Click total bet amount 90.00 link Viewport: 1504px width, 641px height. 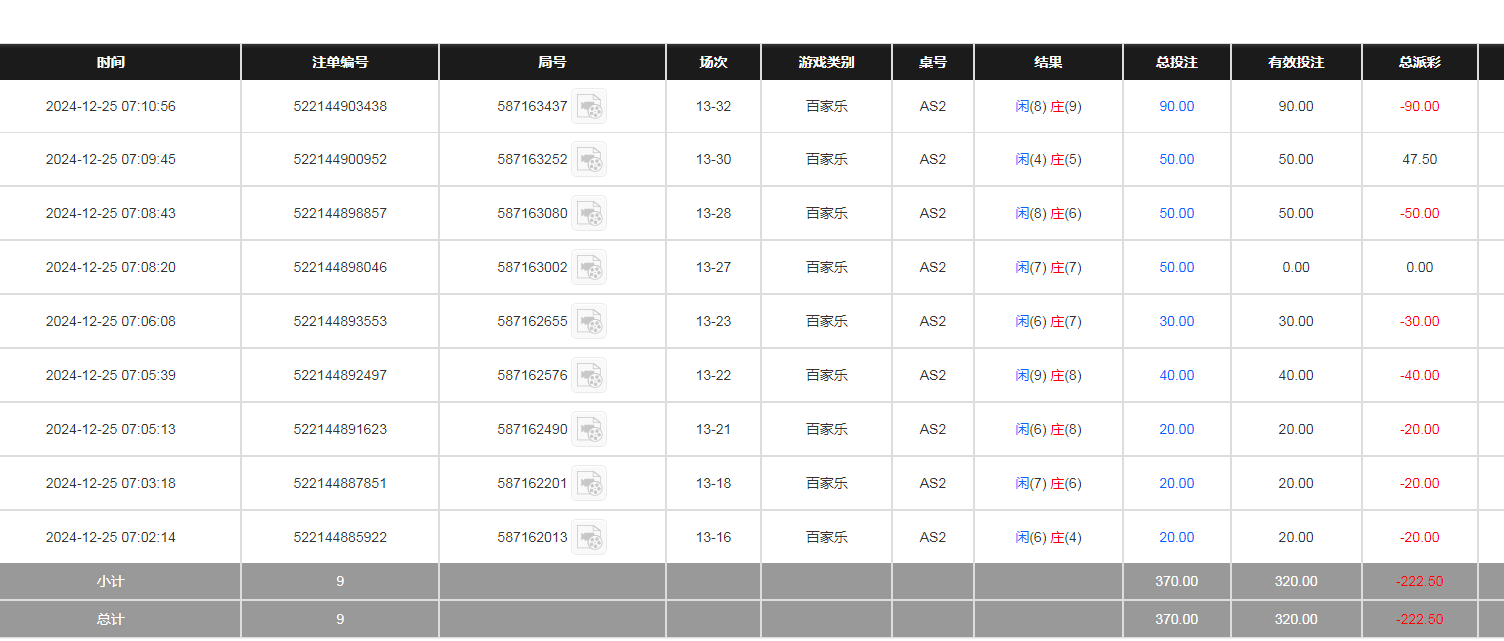click(x=1177, y=106)
